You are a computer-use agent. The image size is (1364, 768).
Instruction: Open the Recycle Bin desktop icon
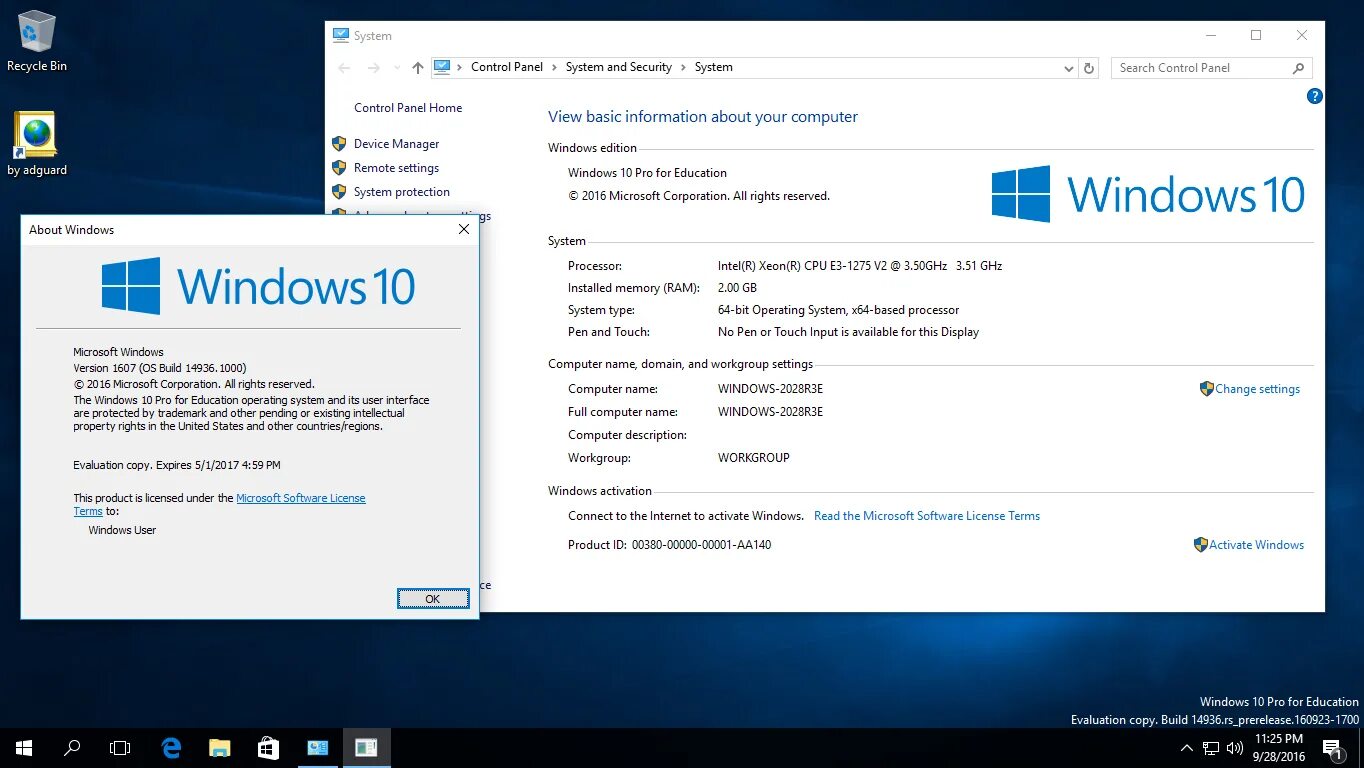tap(37, 41)
